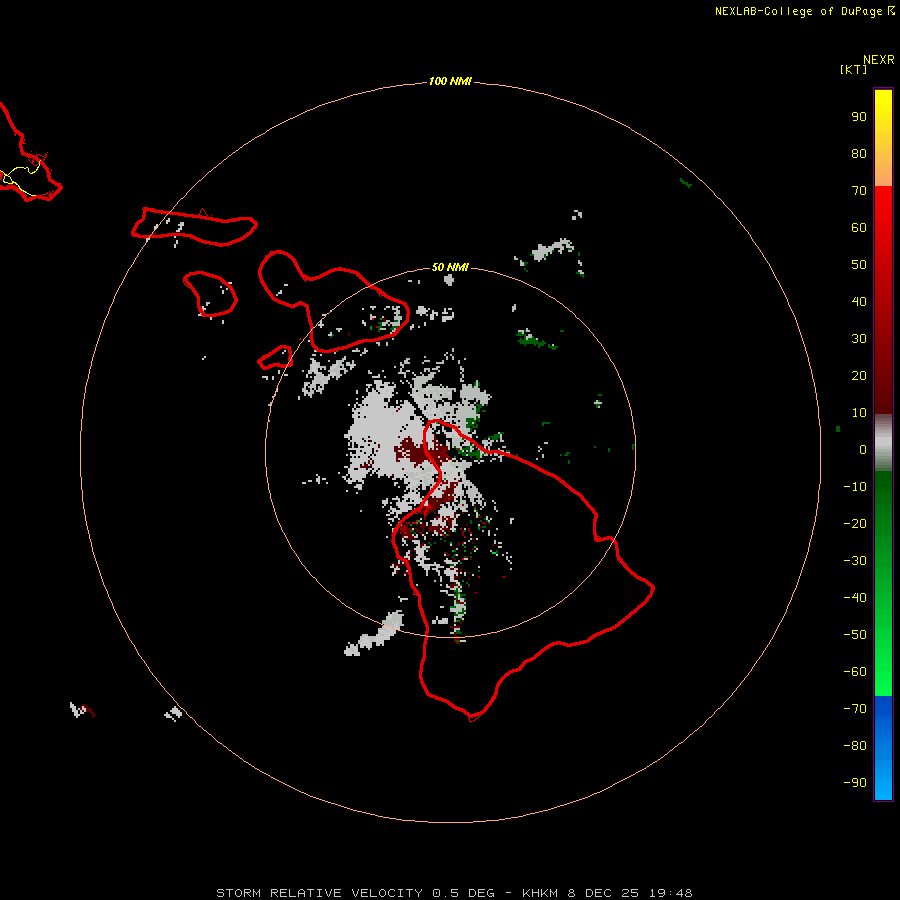Click the Lanai island outline
The width and height of the screenshot is (900, 900).
[x=210, y=294]
